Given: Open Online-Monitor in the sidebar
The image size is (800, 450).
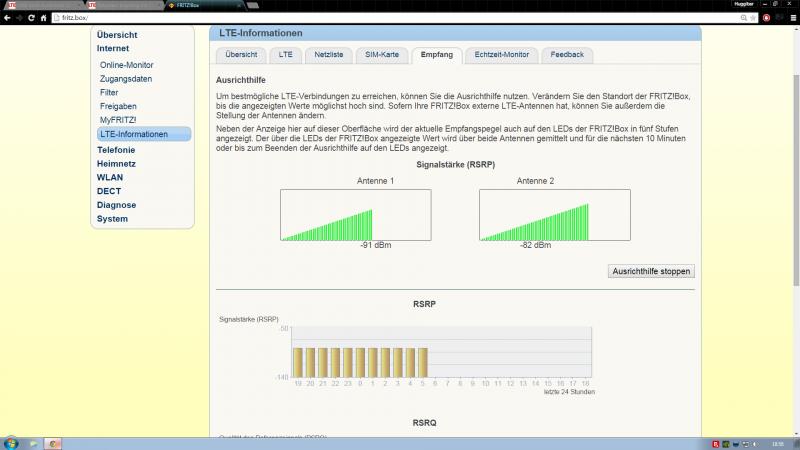Looking at the screenshot, I should pos(127,65).
